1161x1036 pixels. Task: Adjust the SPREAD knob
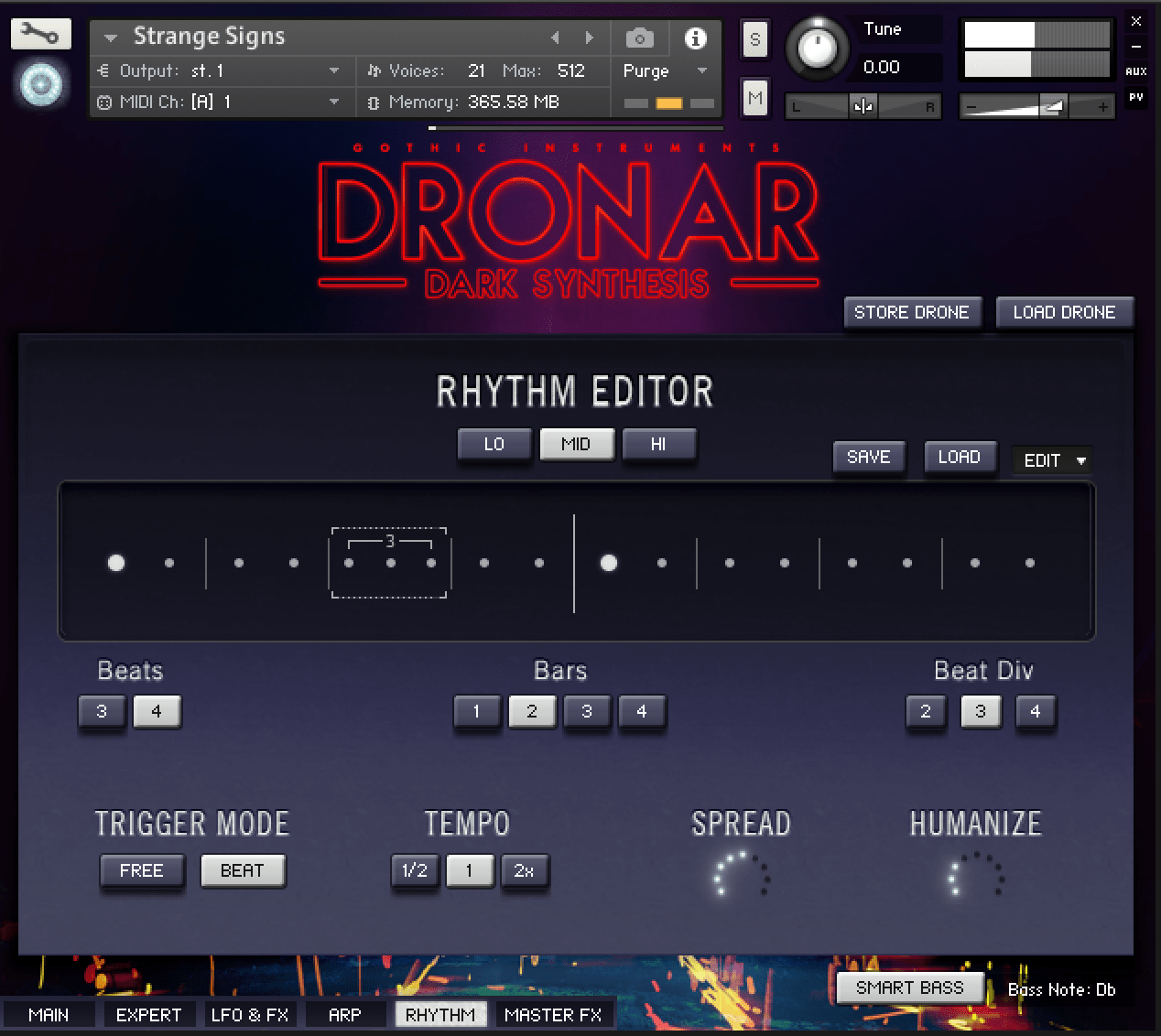click(741, 875)
